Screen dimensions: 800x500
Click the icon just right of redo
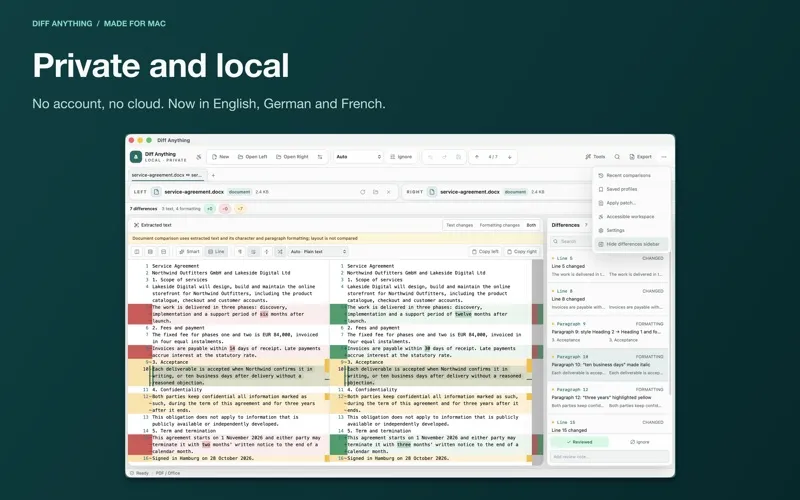click(x=458, y=157)
